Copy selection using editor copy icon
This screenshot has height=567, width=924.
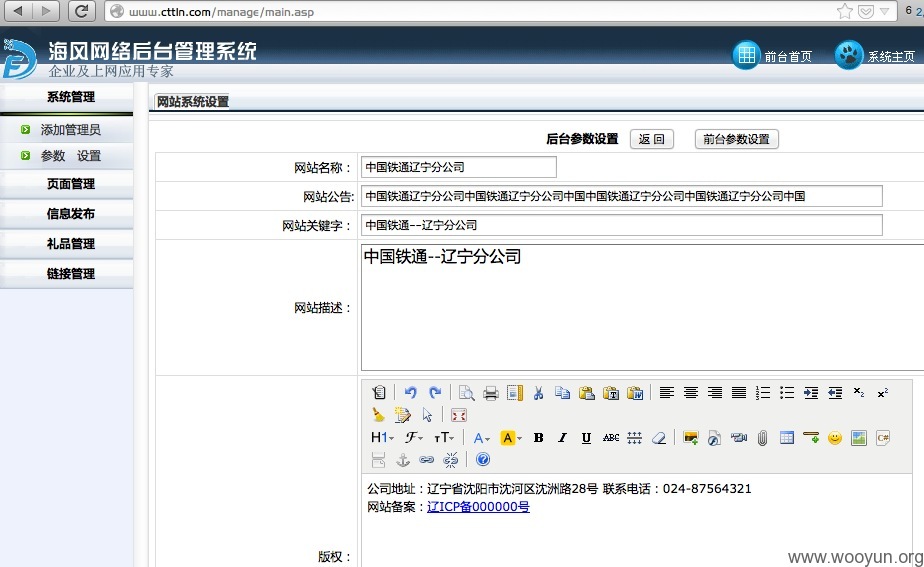(x=562, y=393)
